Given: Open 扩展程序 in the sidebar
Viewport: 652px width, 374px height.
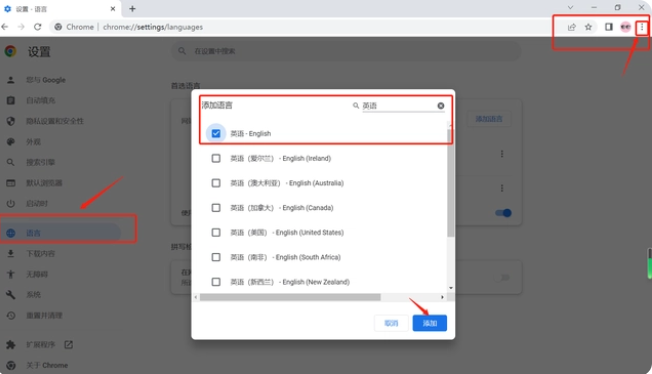Looking at the screenshot, I should [40, 344].
